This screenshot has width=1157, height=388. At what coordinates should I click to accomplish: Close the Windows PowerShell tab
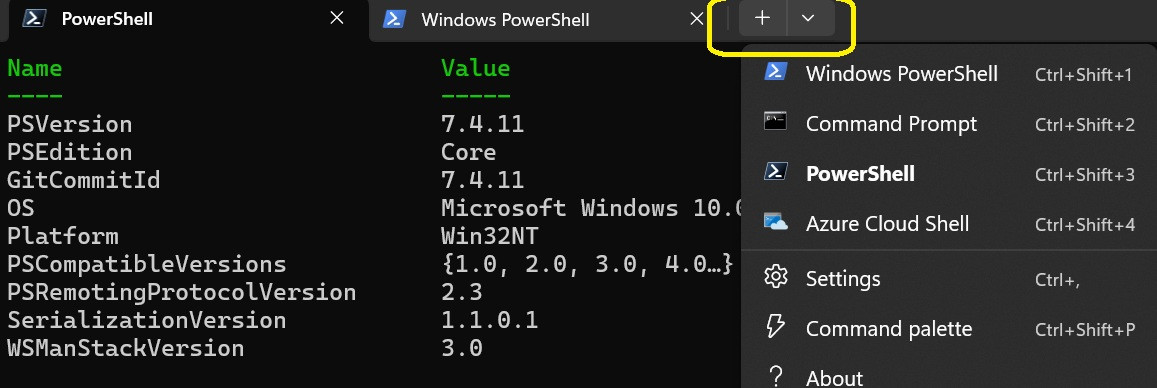click(x=696, y=18)
